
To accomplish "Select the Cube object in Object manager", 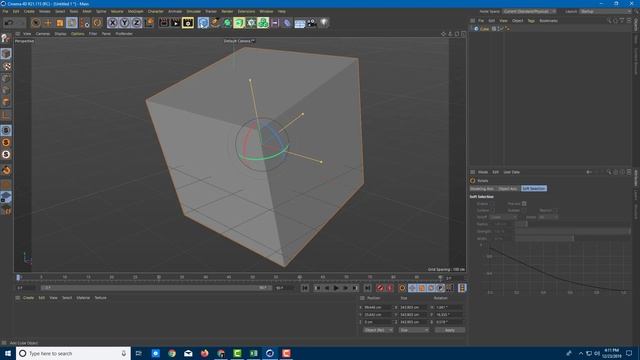I will click(x=484, y=29).
